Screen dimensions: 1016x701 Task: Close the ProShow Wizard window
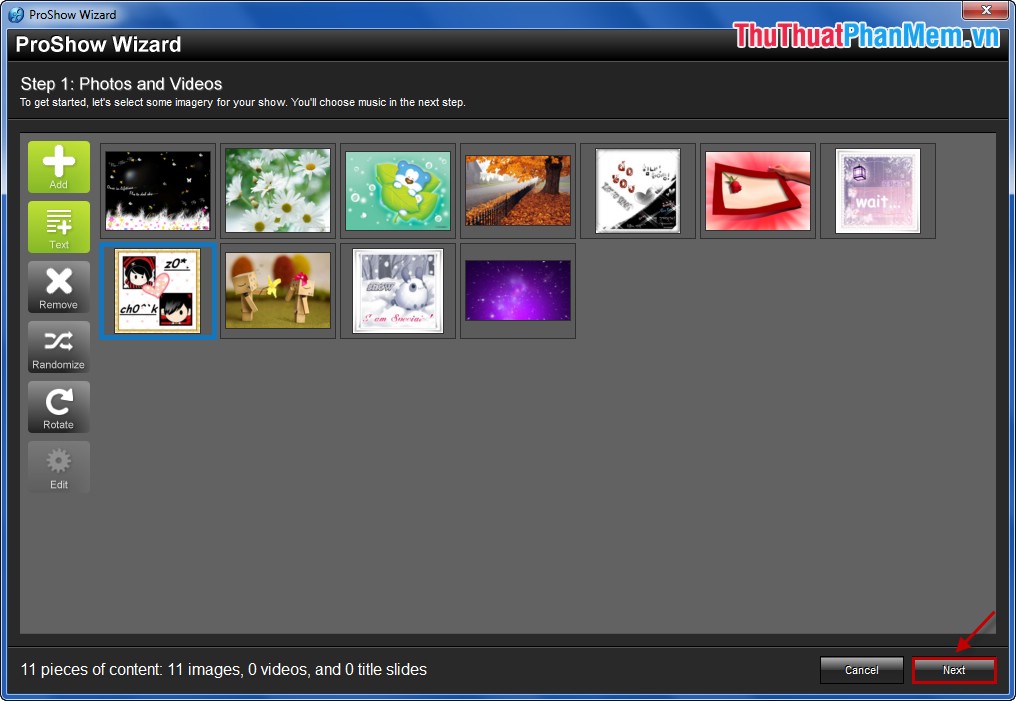tap(985, 11)
